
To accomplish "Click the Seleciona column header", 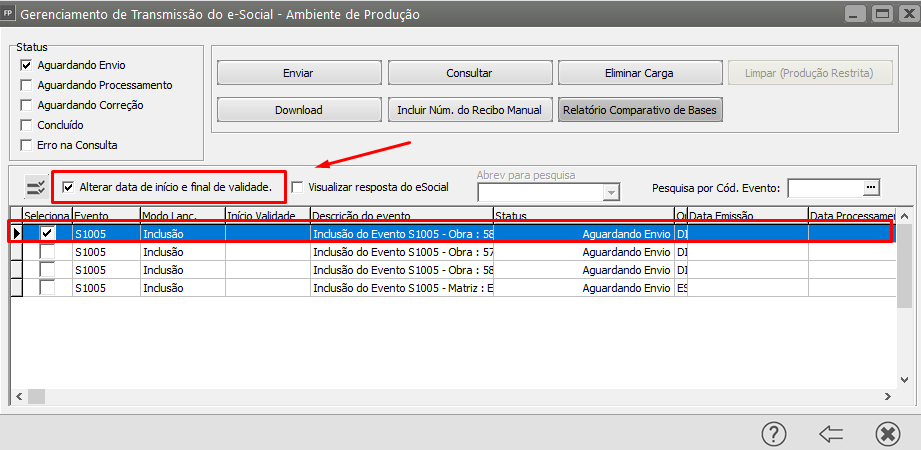I will coord(47,216).
